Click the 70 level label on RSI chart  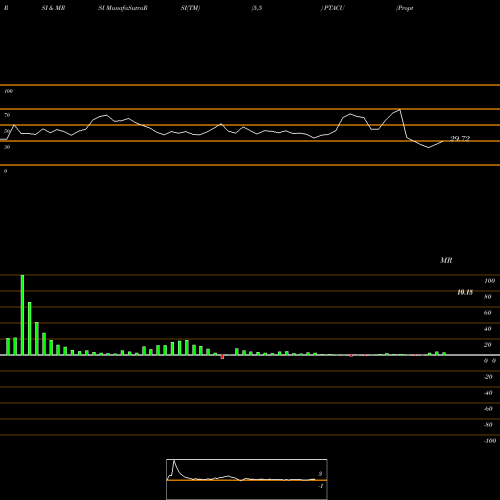pos(7,115)
